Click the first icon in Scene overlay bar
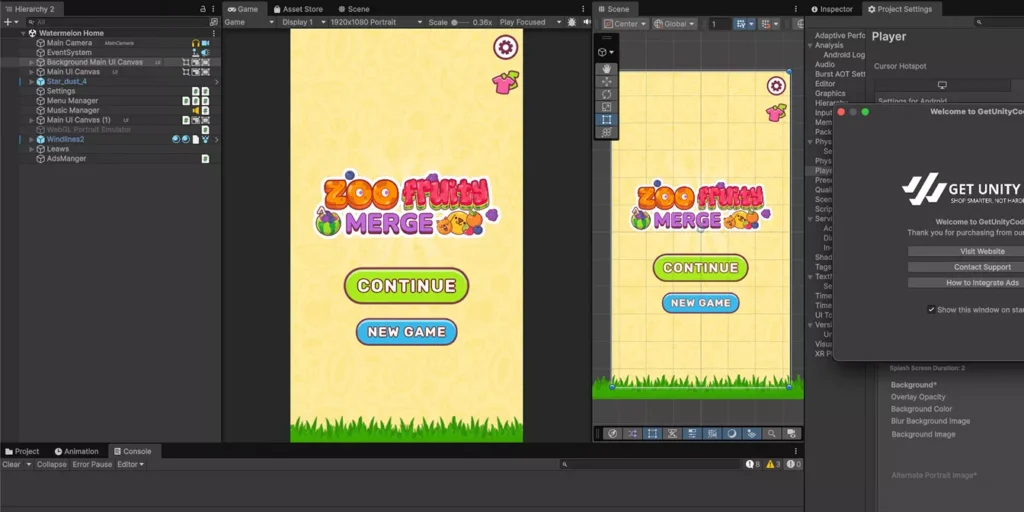This screenshot has width=1024, height=512. 612,433
